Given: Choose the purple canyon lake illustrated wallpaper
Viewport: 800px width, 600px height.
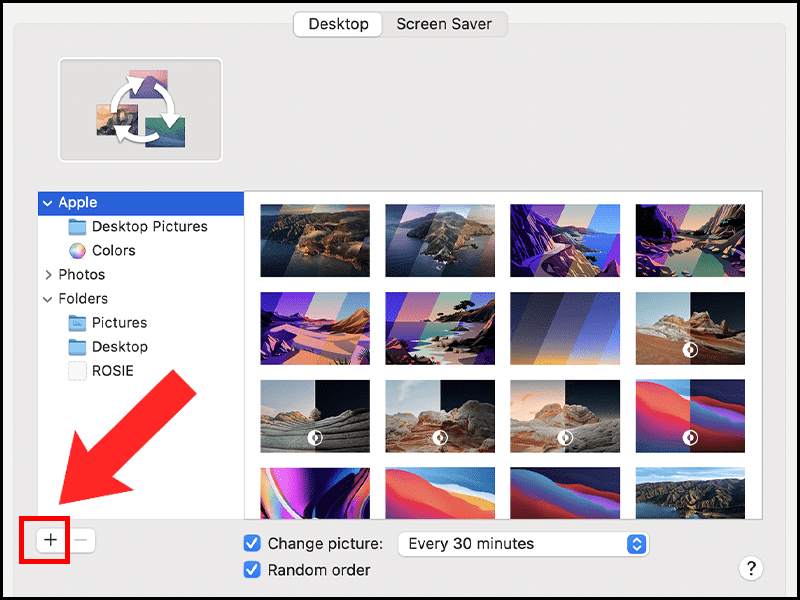Looking at the screenshot, I should point(690,241).
